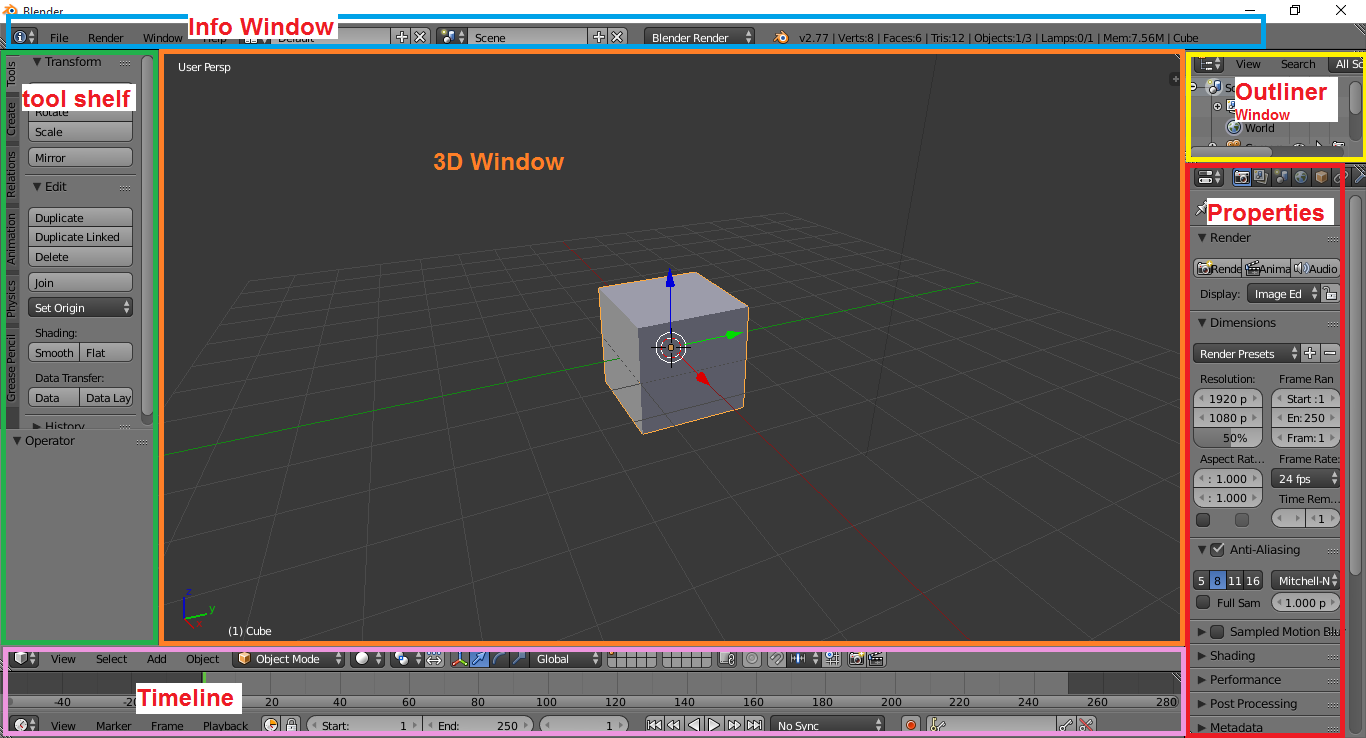The height and width of the screenshot is (738, 1366).
Task: Click the OpenGL render image icon
Action: 857,659
